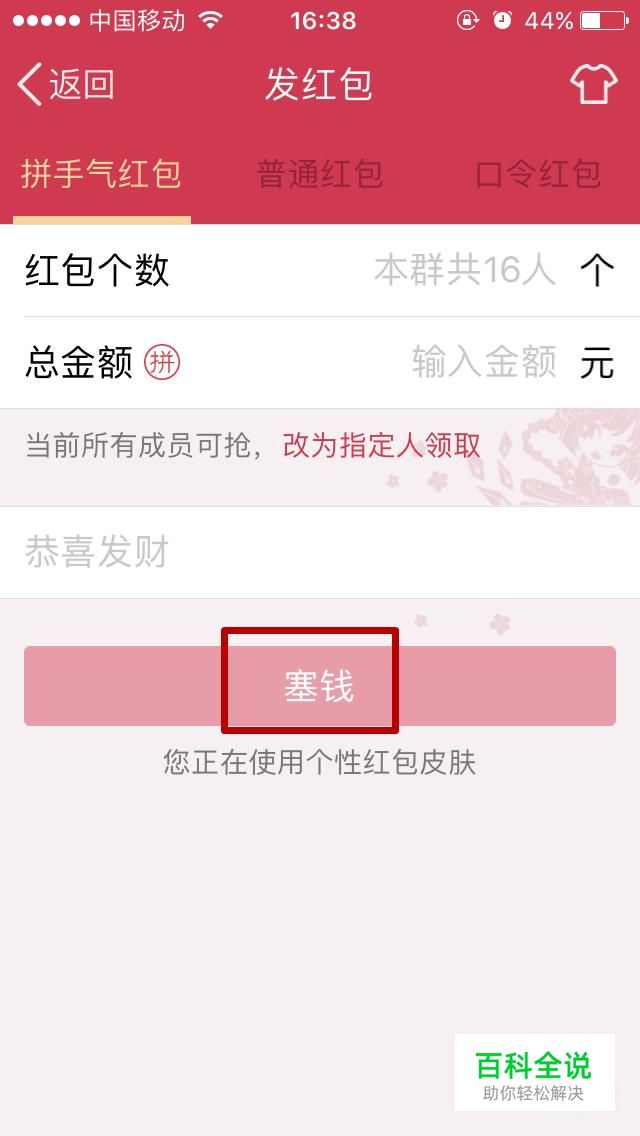Tap the signal strength dots
Screen dimensions: 640x1136
tap(46, 21)
